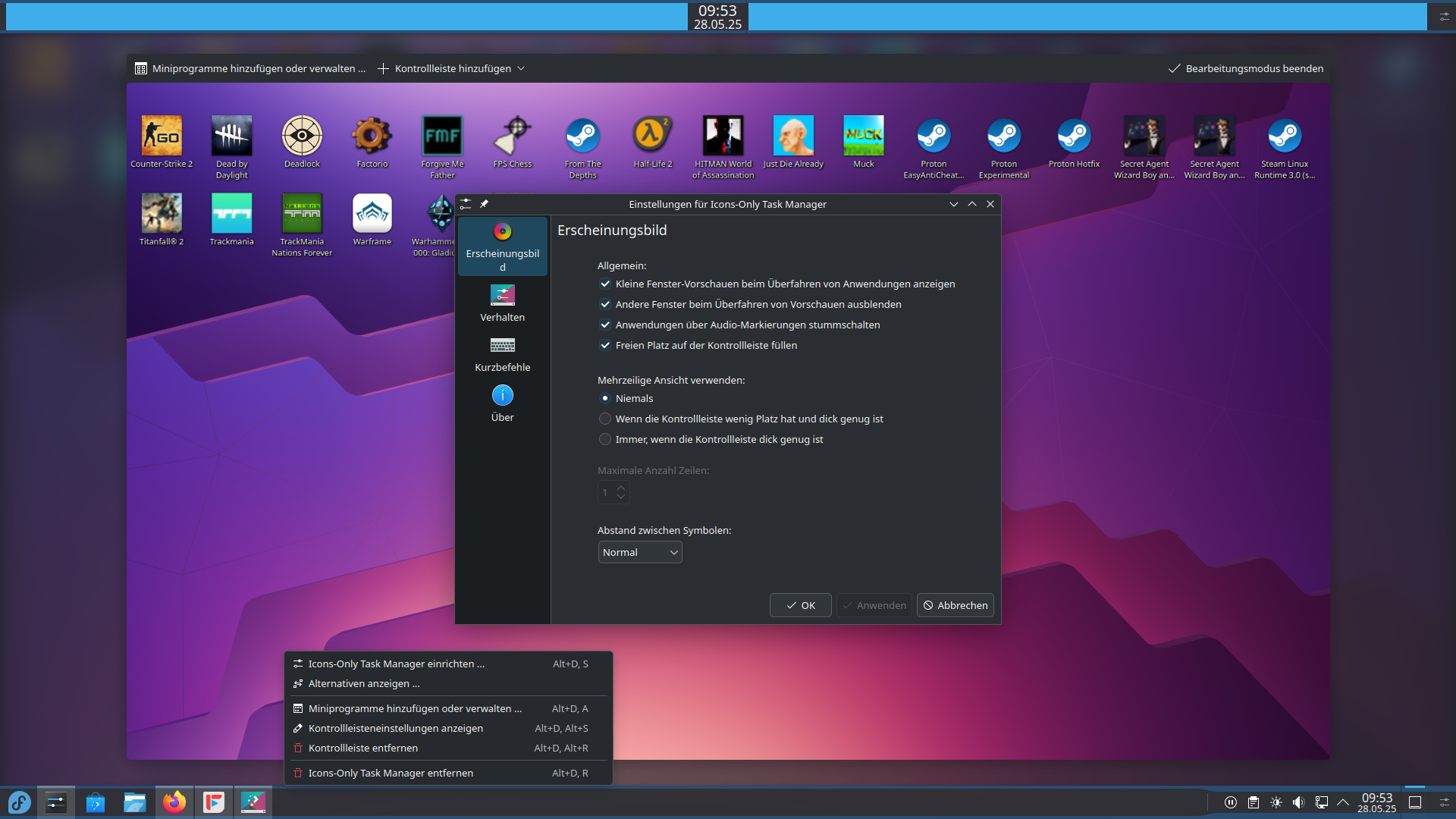Choose 'Icons-Only Task Manager einrichten ...'
Viewport: 1456px width, 819px height.
pyautogui.click(x=448, y=664)
